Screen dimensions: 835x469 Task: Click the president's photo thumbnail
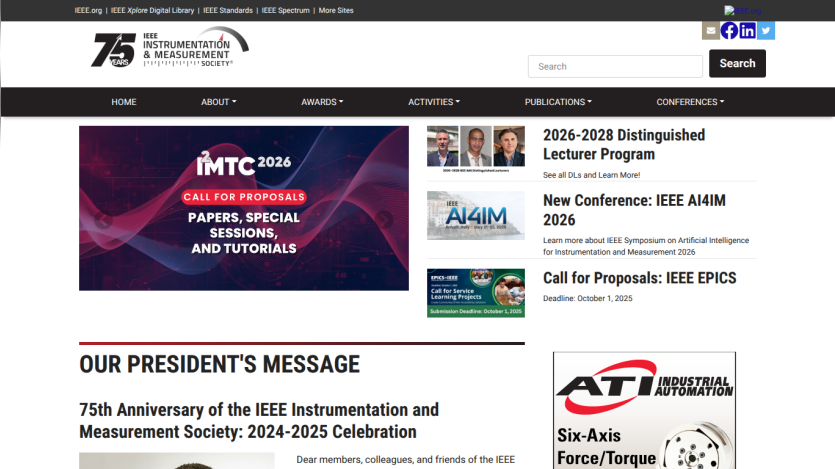click(x=177, y=461)
